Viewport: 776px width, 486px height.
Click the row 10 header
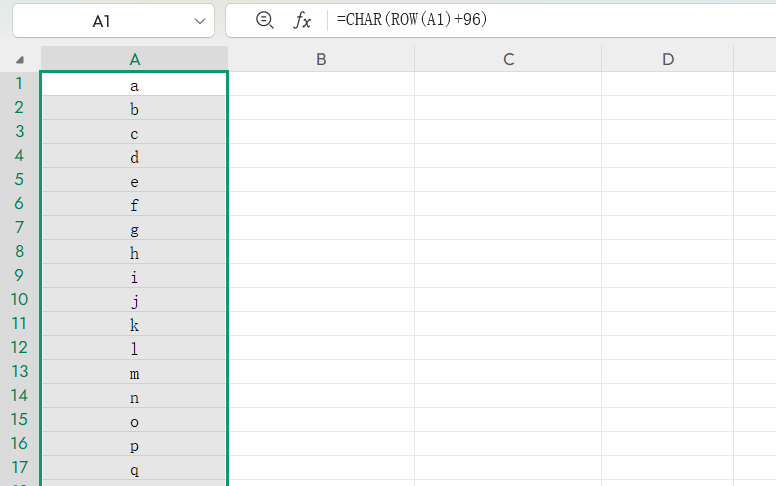(20, 300)
